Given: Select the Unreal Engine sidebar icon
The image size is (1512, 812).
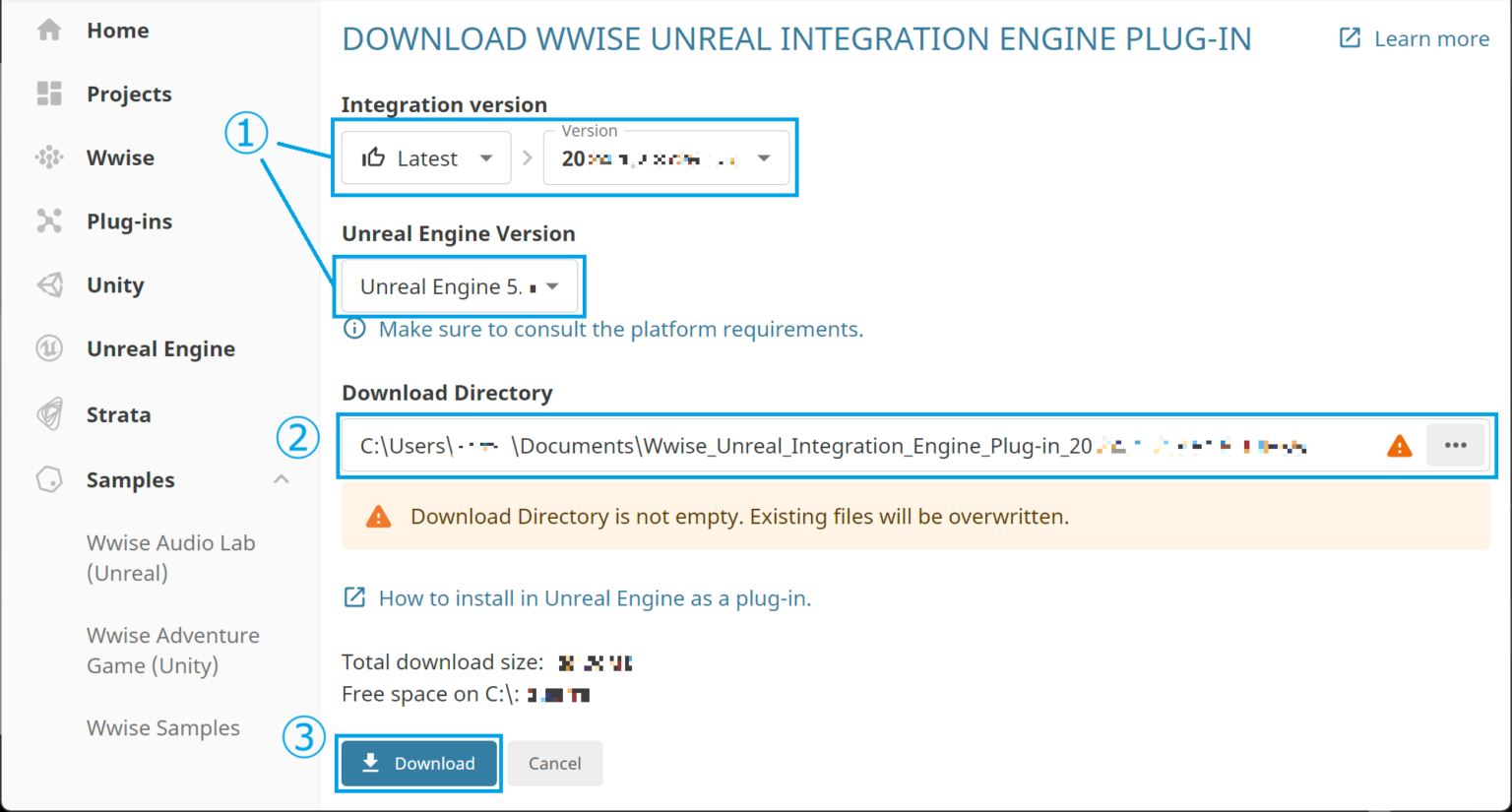Looking at the screenshot, I should (x=48, y=348).
